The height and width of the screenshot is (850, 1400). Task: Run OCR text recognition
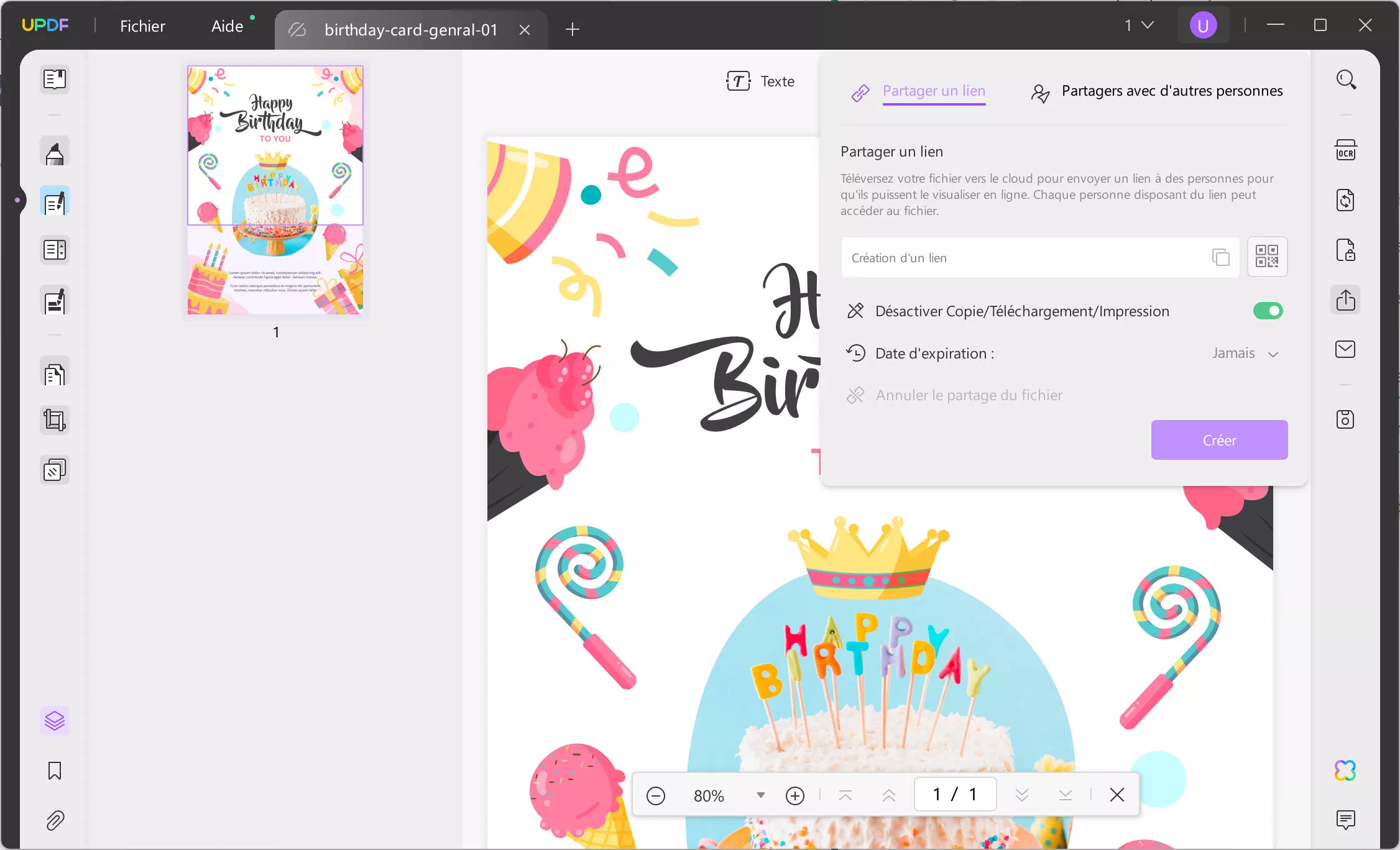tap(1346, 150)
